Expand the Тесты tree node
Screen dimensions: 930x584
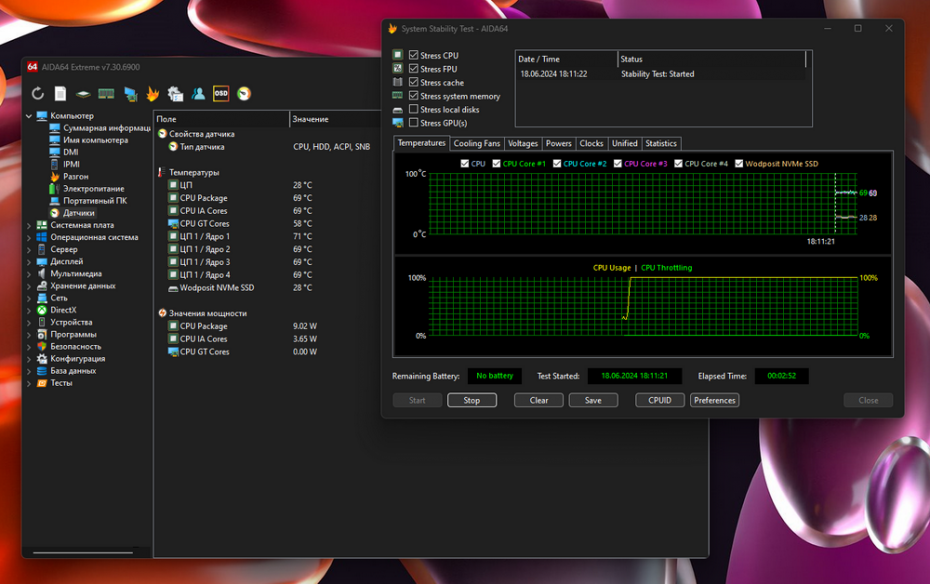coord(29,383)
